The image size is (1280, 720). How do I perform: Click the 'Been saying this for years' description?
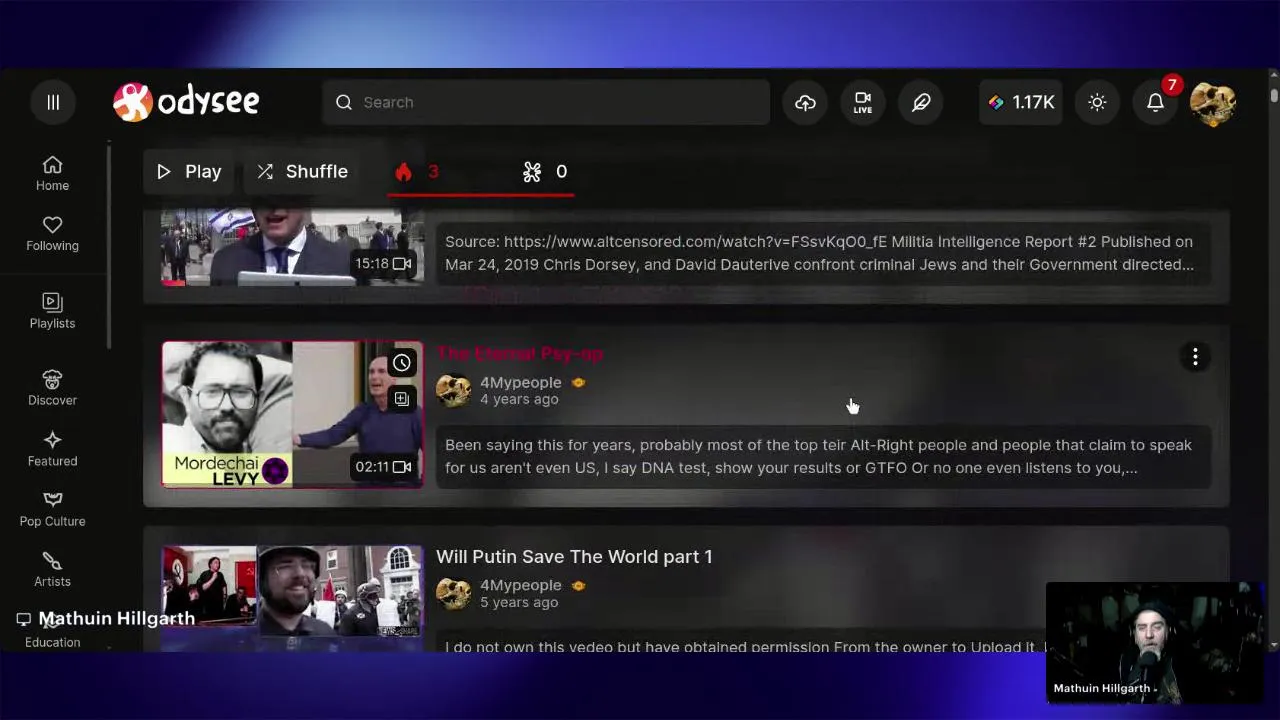click(x=818, y=456)
